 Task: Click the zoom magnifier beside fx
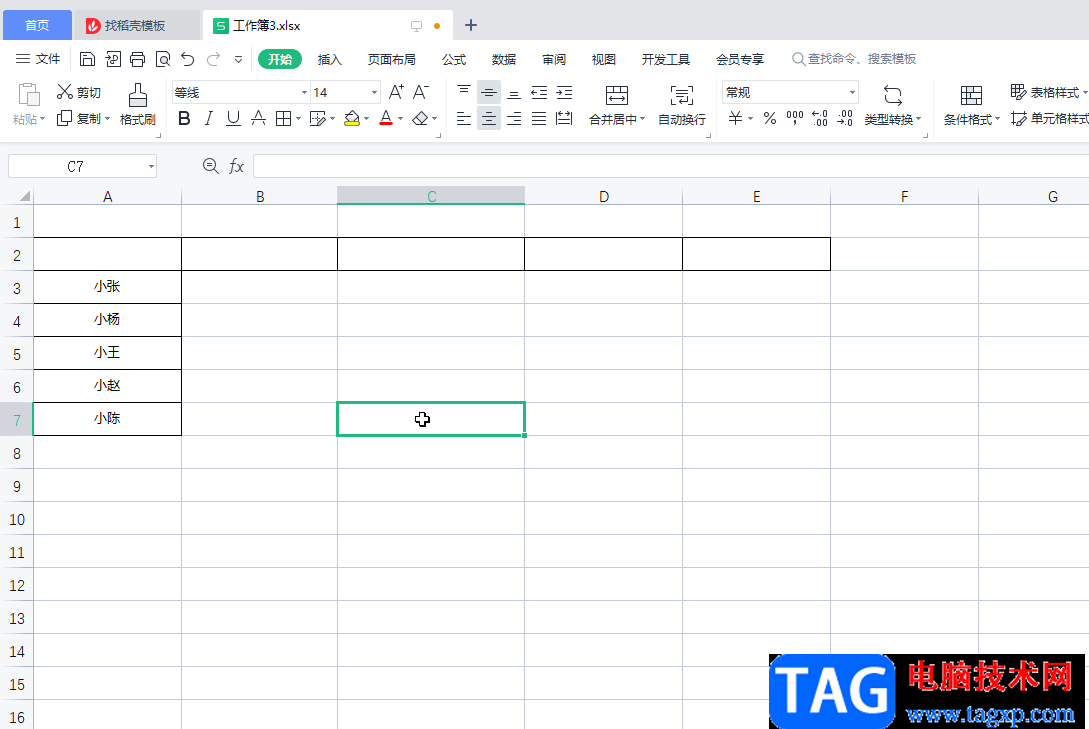[x=210, y=166]
